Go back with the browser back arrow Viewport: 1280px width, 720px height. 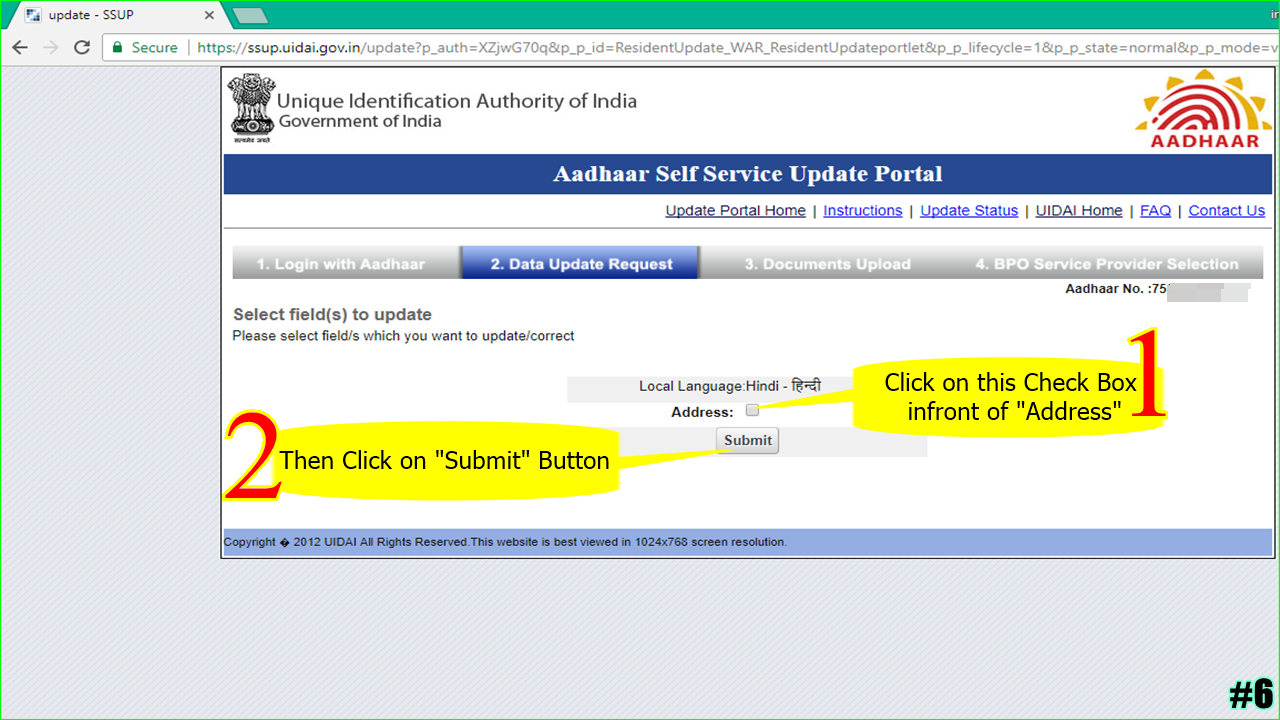[x=20, y=47]
